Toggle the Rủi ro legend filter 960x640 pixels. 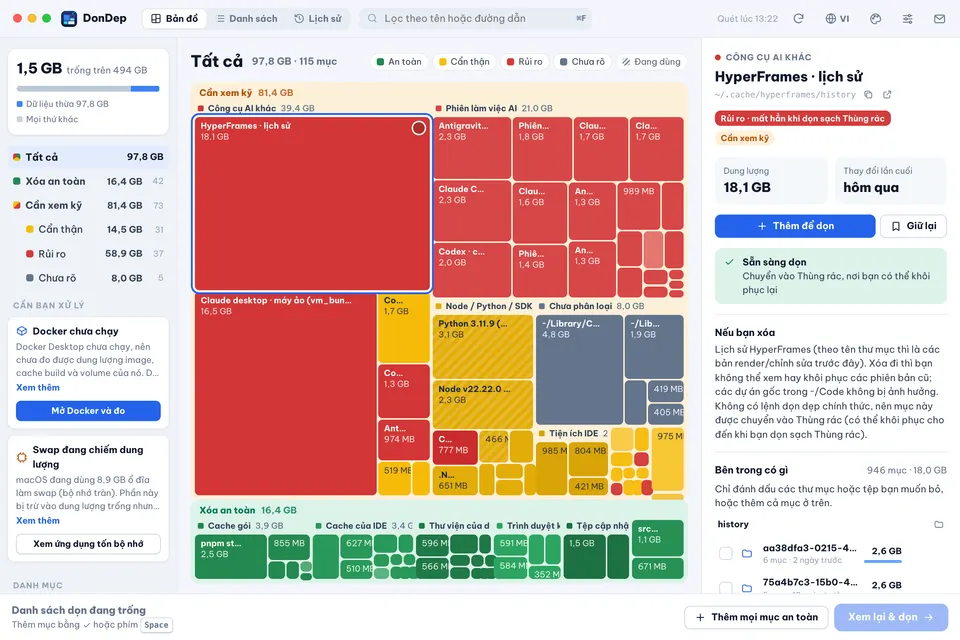(x=524, y=62)
